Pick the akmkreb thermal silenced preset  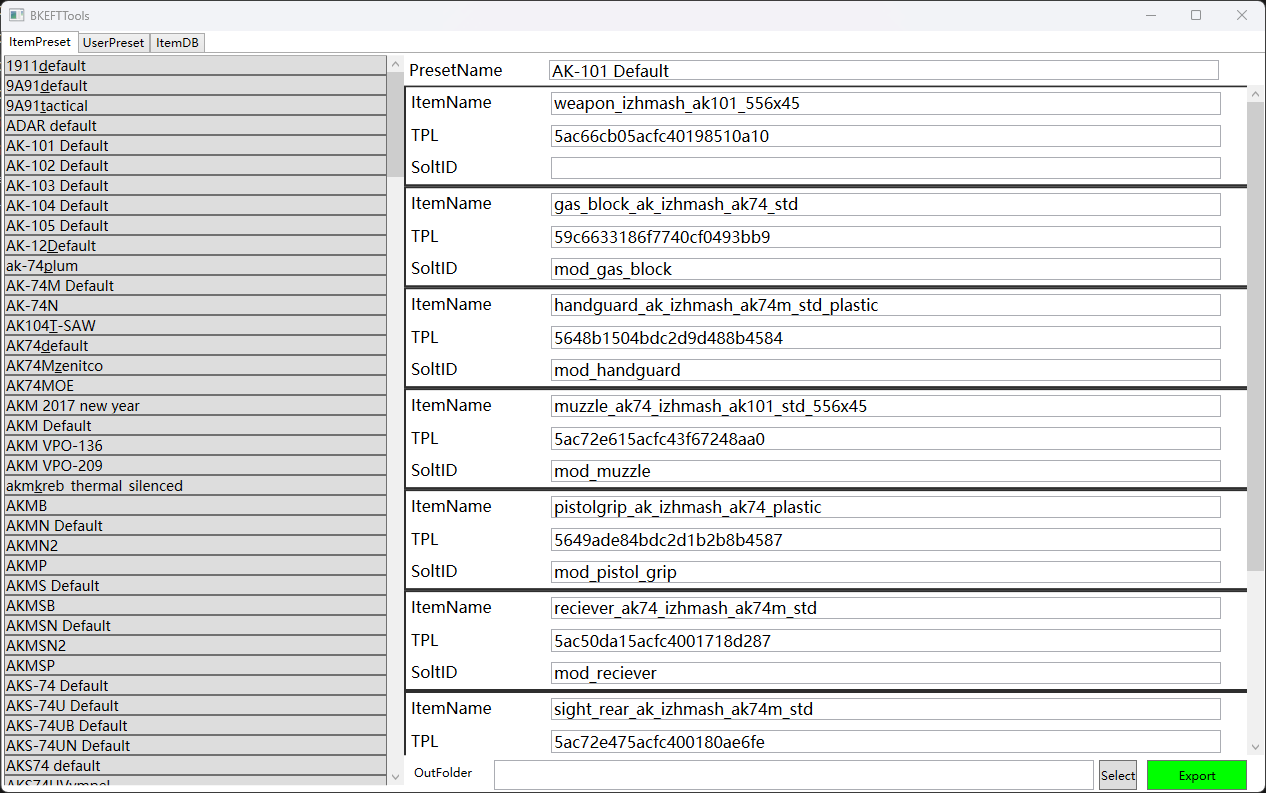(195, 486)
